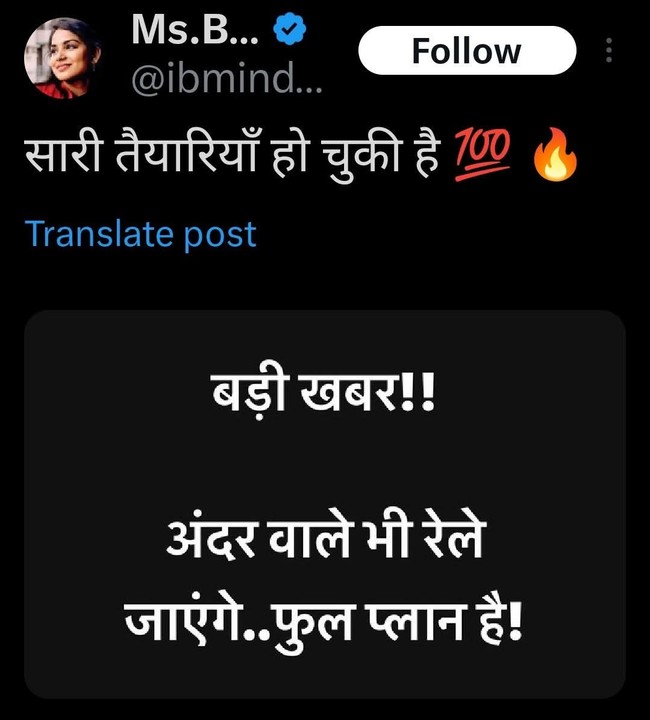
Task: Click the 'बड़ी खबर!!' headline in image
Action: pyautogui.click(x=323, y=394)
